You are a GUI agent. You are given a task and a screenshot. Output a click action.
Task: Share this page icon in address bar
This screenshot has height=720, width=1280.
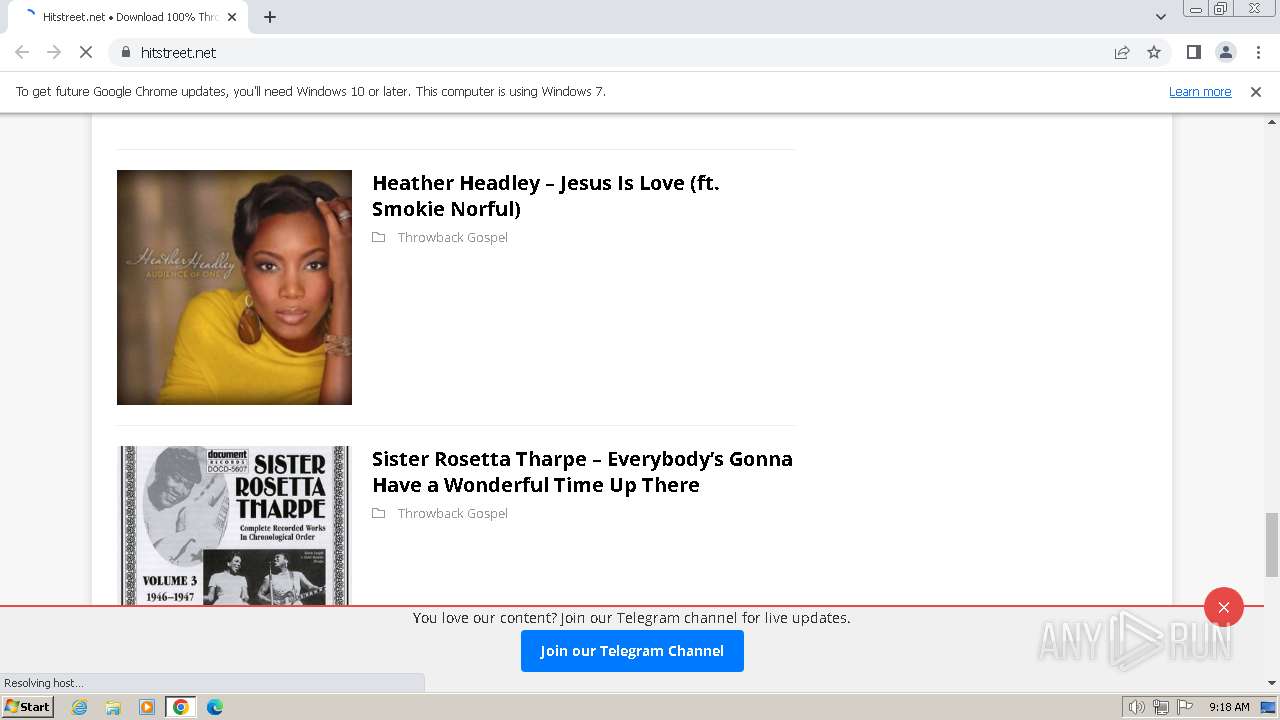tap(1122, 52)
